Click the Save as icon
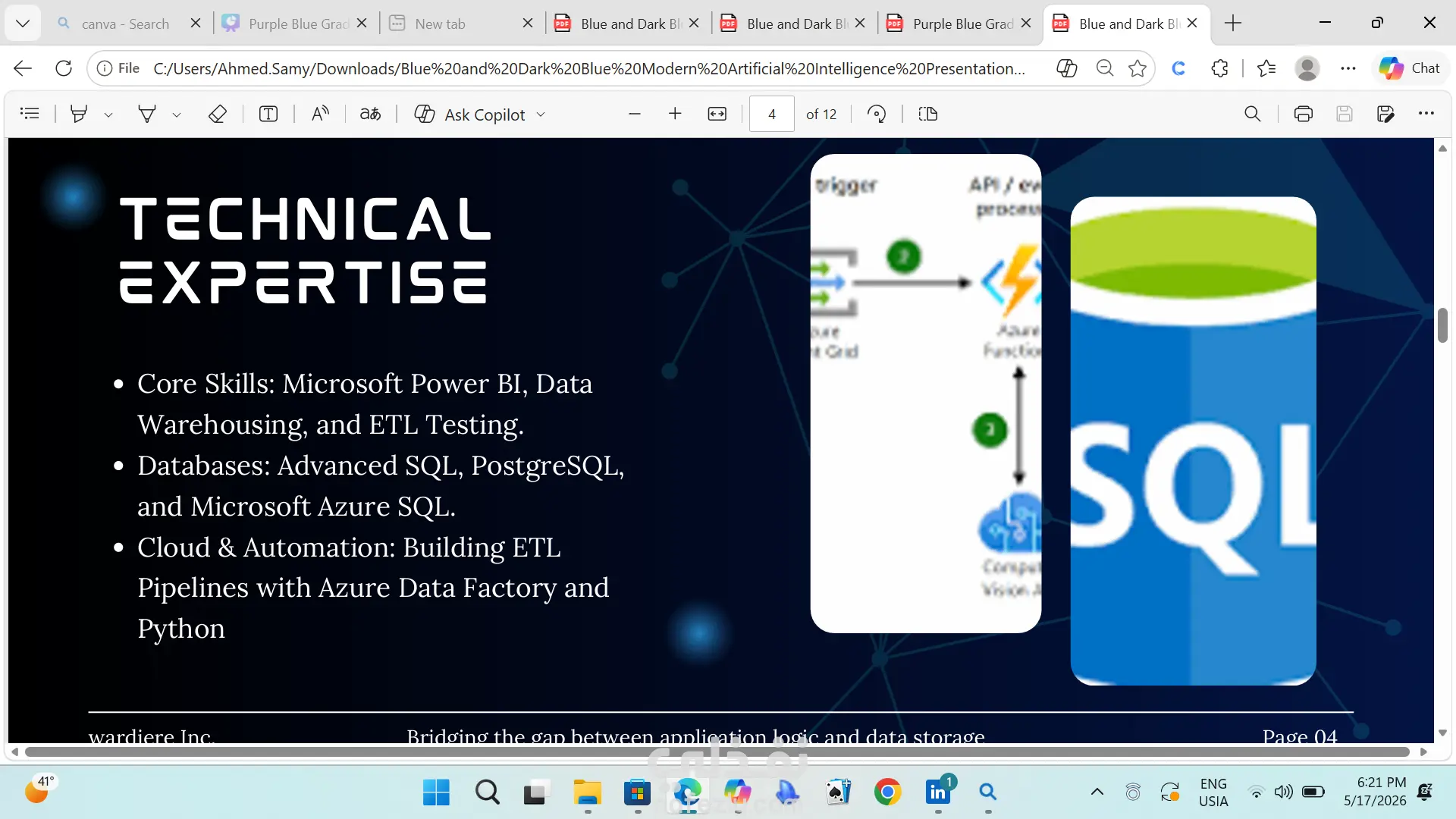The height and width of the screenshot is (819, 1456). coord(1385,114)
